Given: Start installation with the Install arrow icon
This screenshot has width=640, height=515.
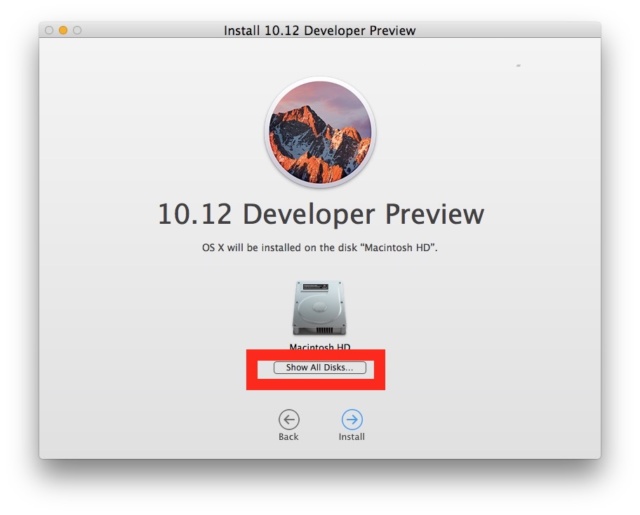Looking at the screenshot, I should tap(352, 420).
